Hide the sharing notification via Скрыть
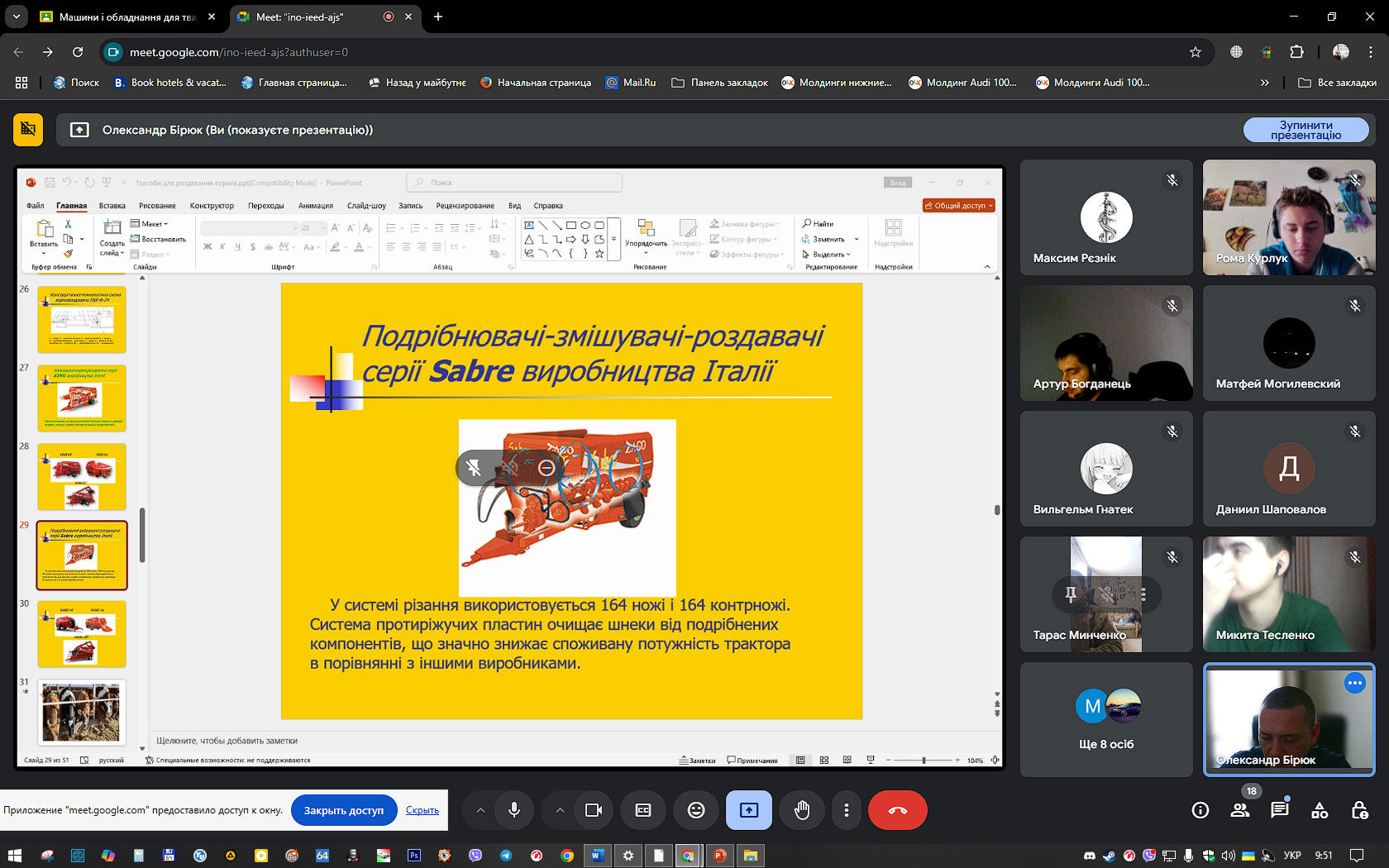Image resolution: width=1389 pixels, height=868 pixels. pyautogui.click(x=422, y=810)
